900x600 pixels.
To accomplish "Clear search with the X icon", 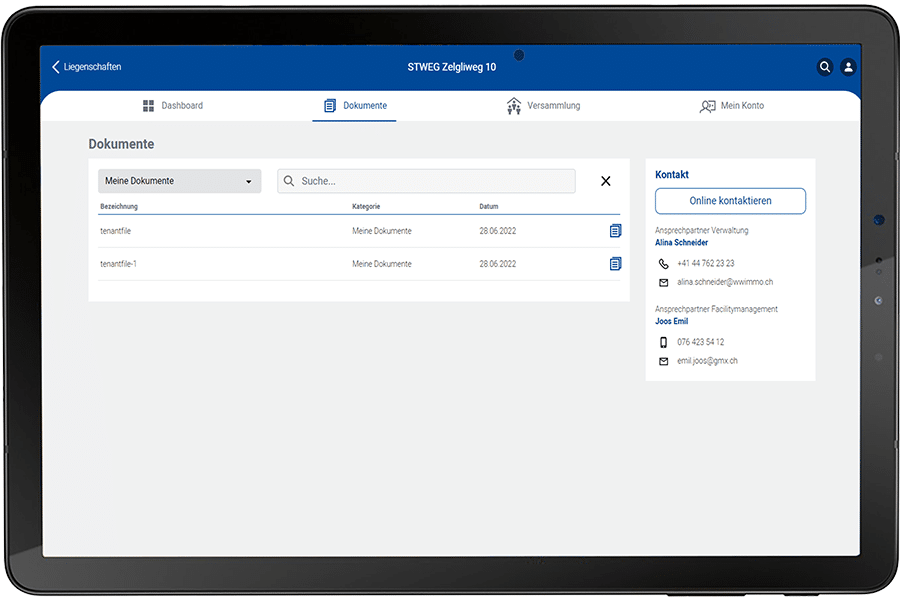I will [x=605, y=181].
